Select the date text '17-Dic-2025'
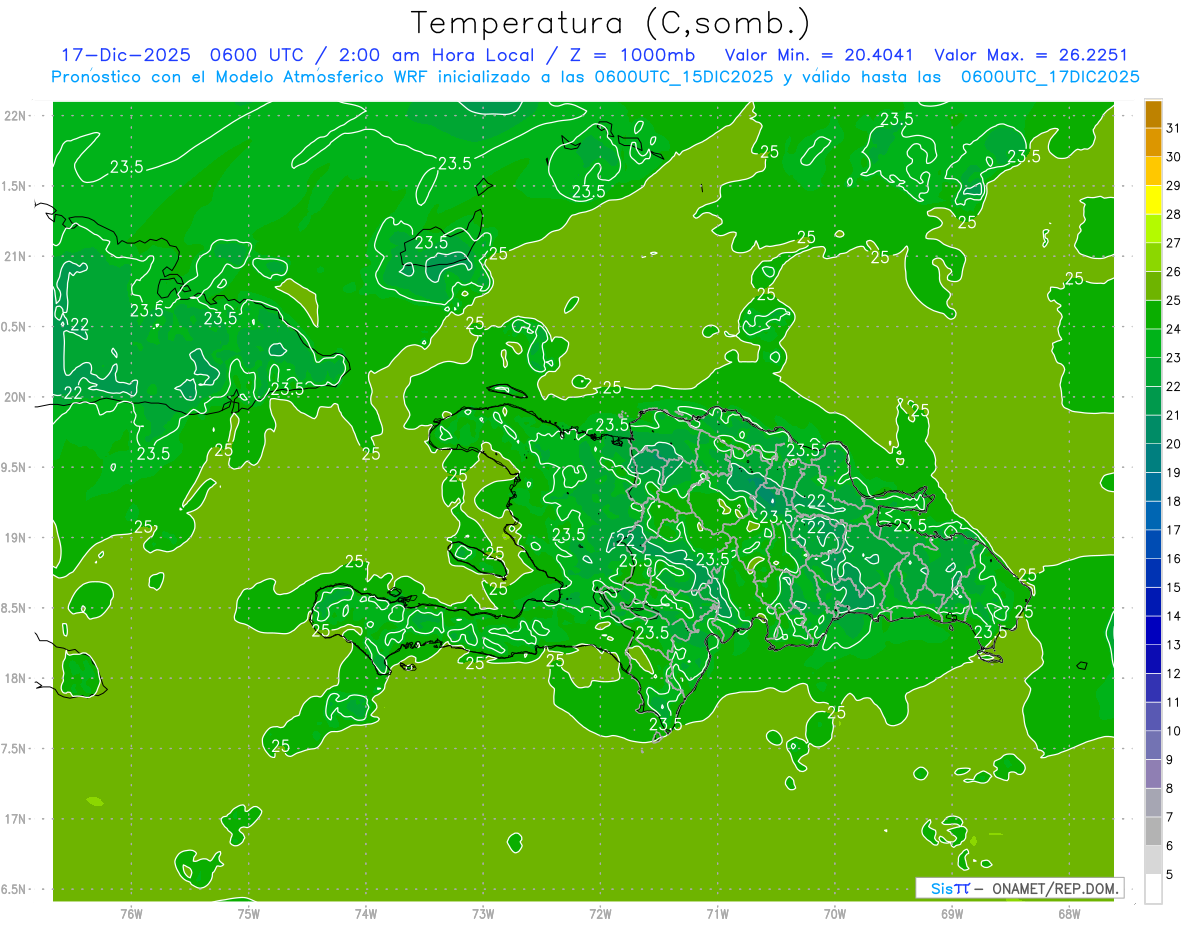Viewport: 1200px width, 927px height. pos(125,56)
